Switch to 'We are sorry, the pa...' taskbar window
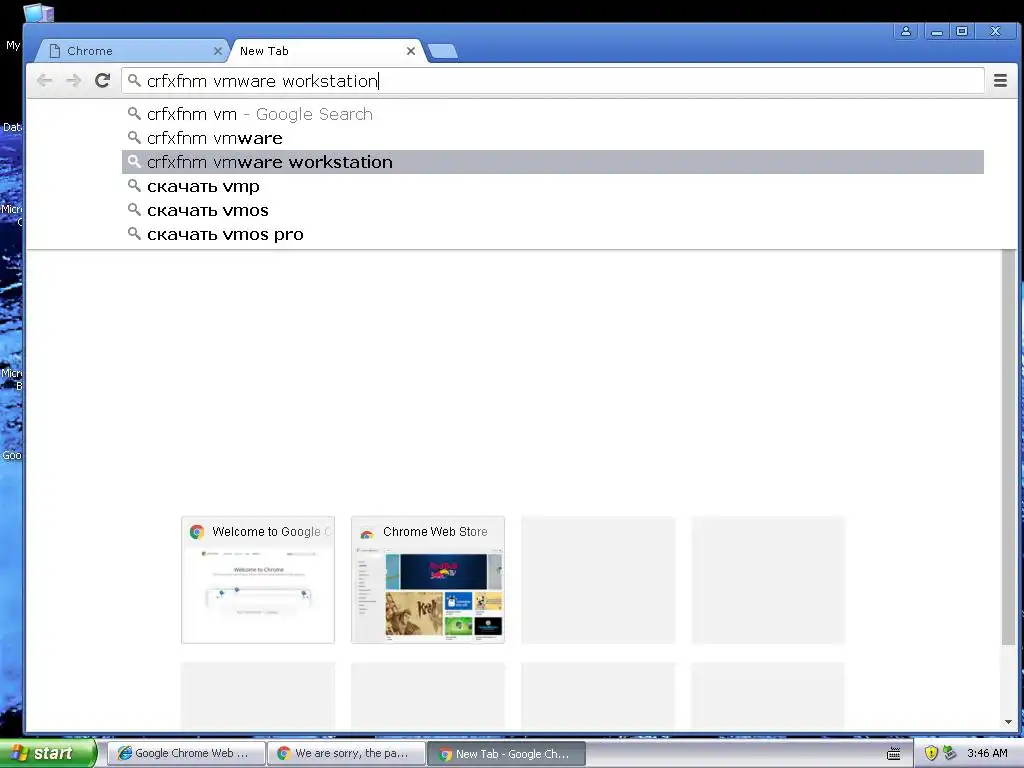The height and width of the screenshot is (768, 1024). click(346, 754)
